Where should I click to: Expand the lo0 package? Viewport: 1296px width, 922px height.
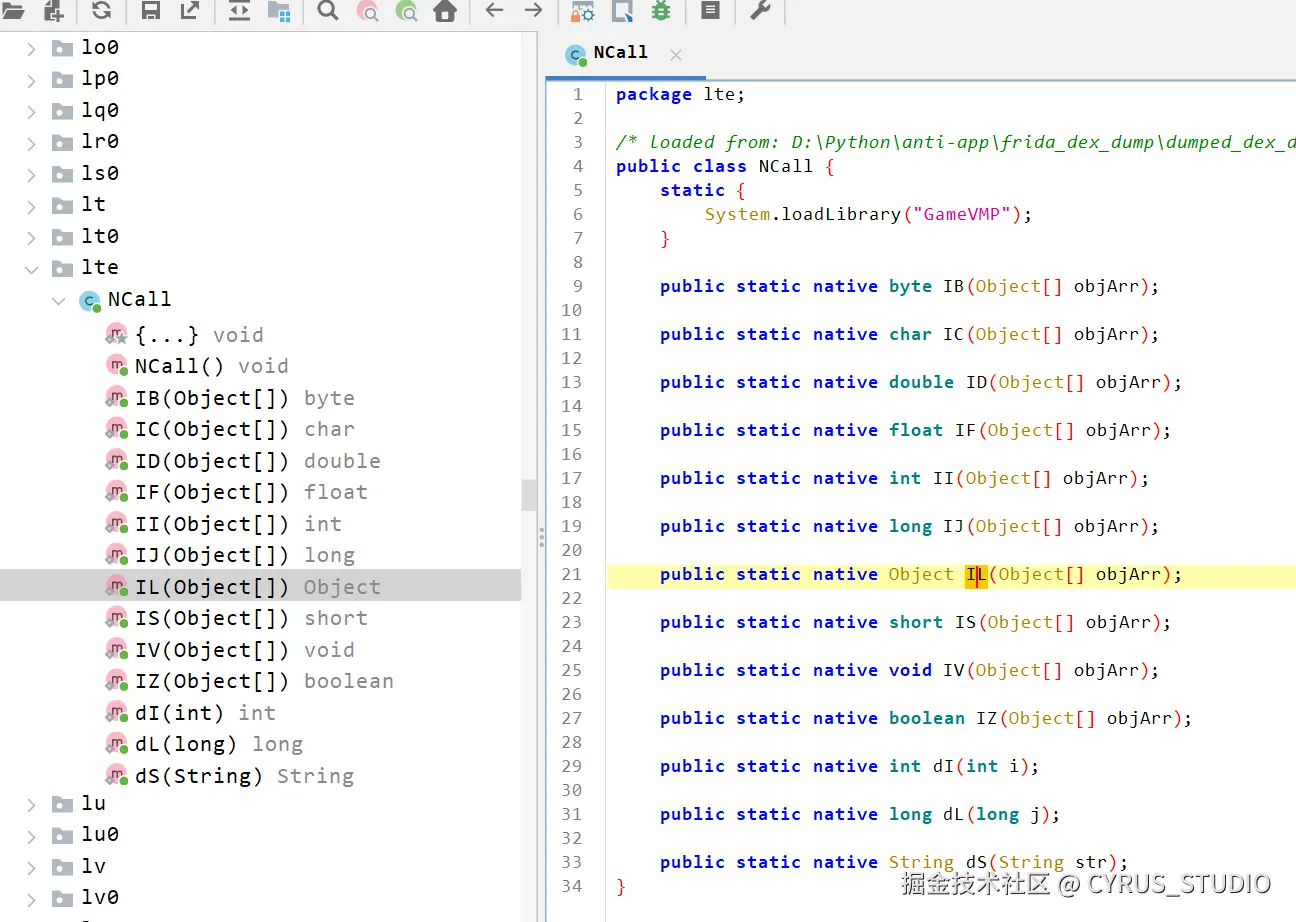click(x=31, y=48)
